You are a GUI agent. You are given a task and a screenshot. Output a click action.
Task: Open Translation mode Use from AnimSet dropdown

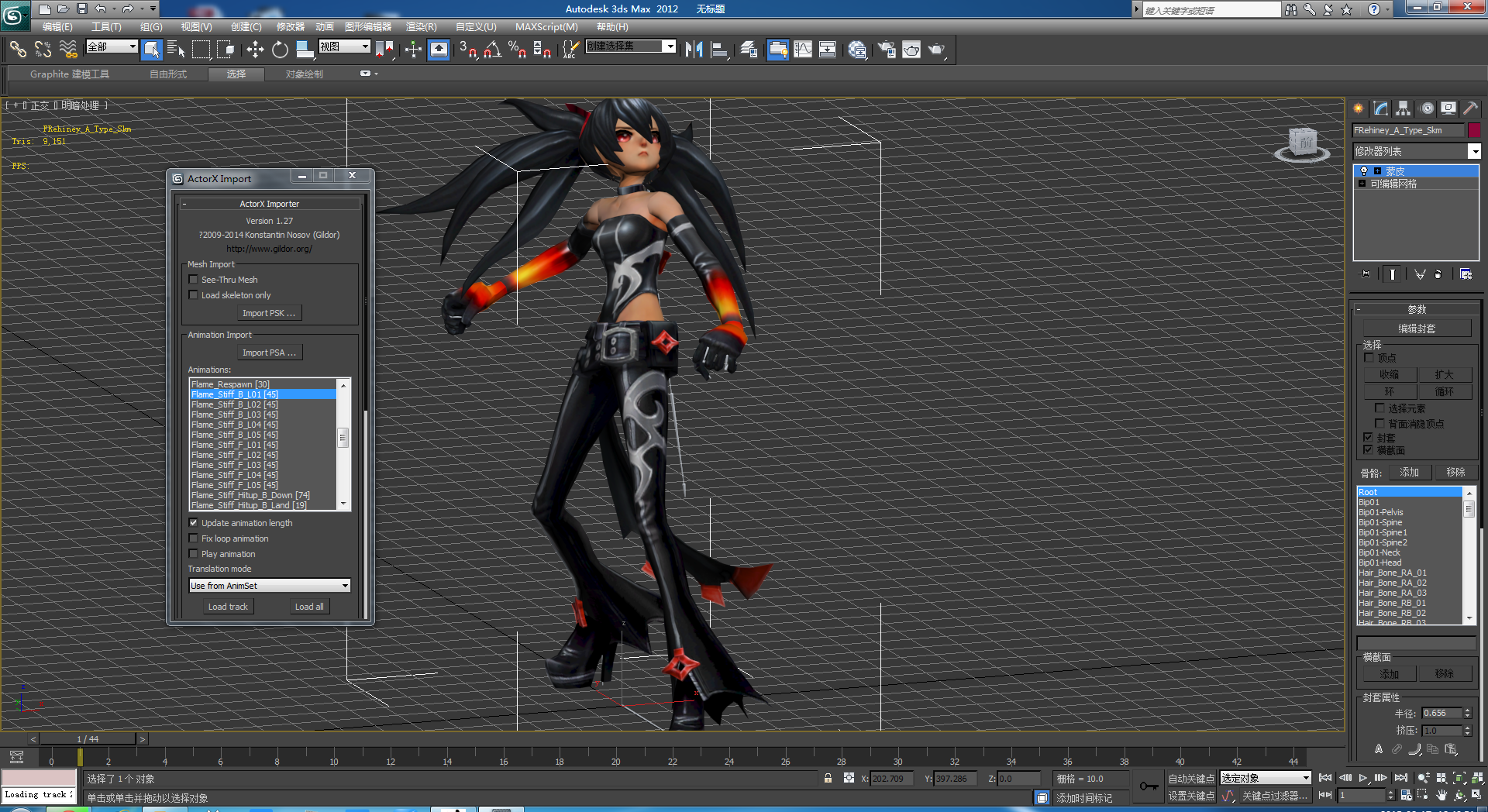(270, 586)
